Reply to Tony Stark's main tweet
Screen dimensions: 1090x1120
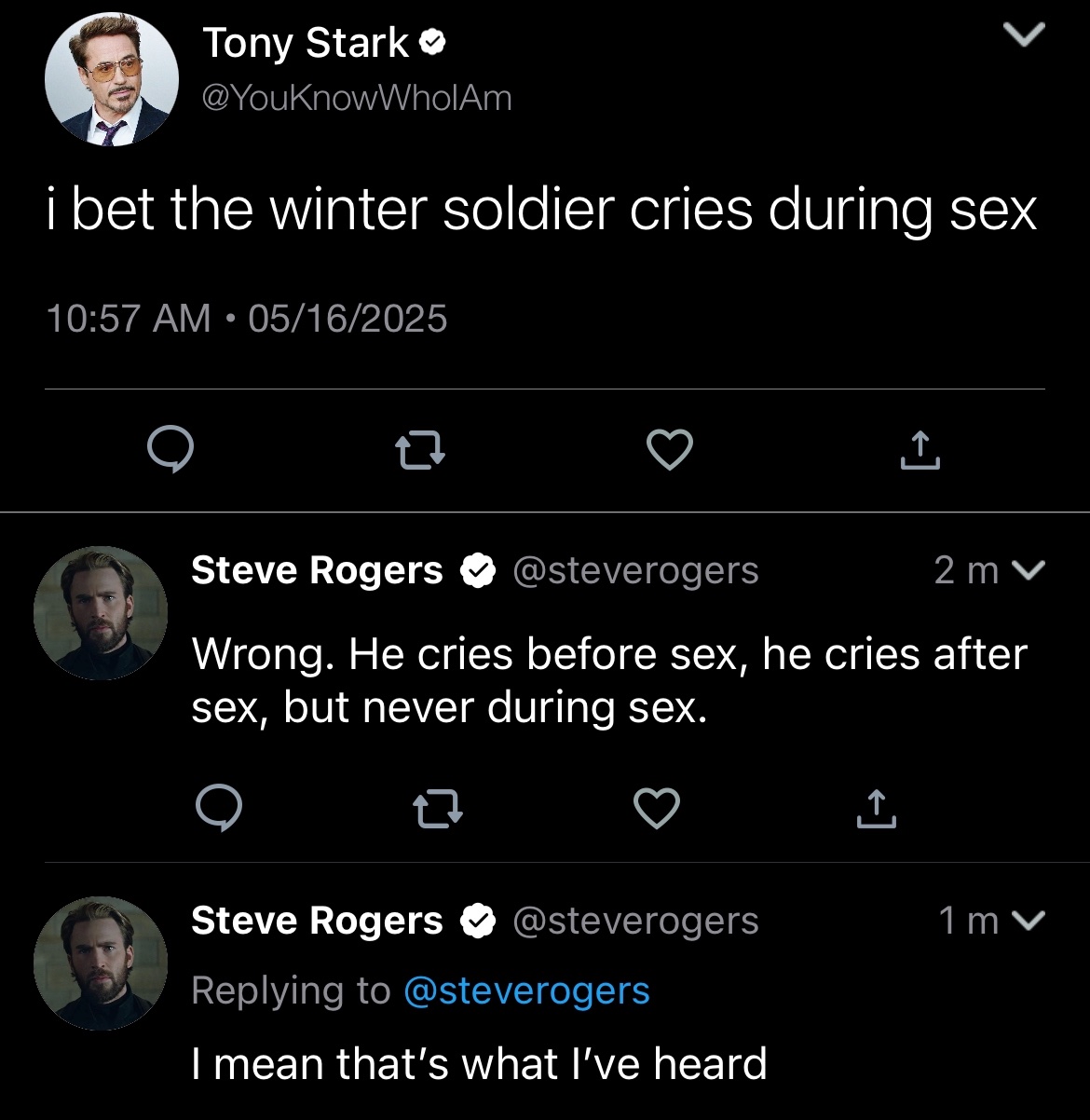click(170, 451)
